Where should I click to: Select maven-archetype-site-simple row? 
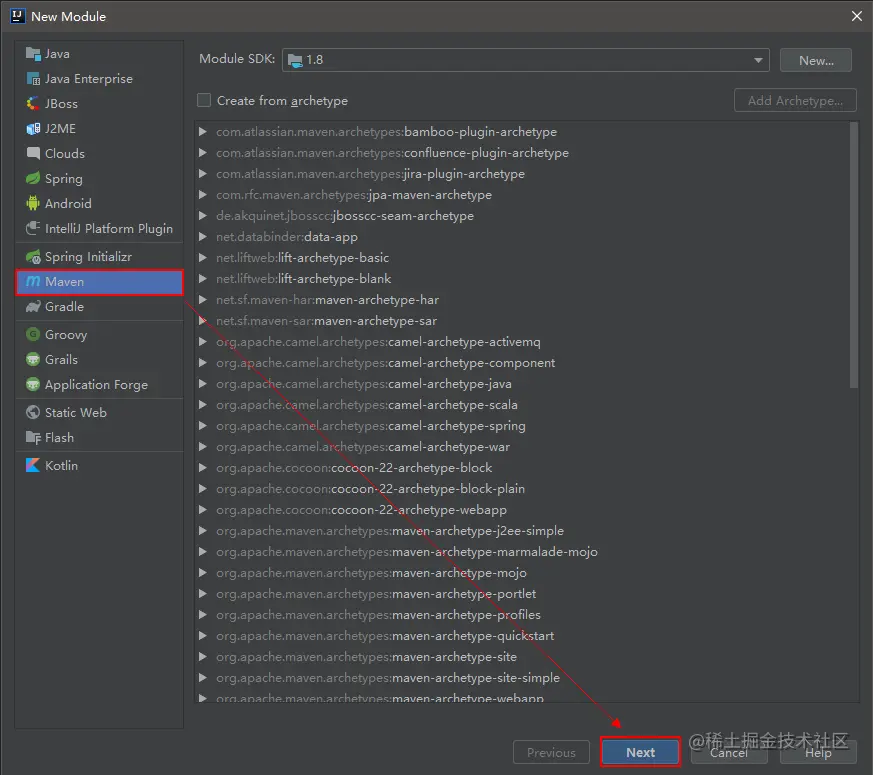(x=523, y=678)
